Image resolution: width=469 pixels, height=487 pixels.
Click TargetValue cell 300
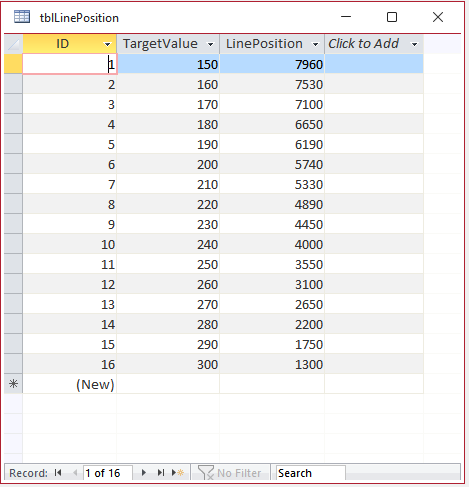coord(168,364)
